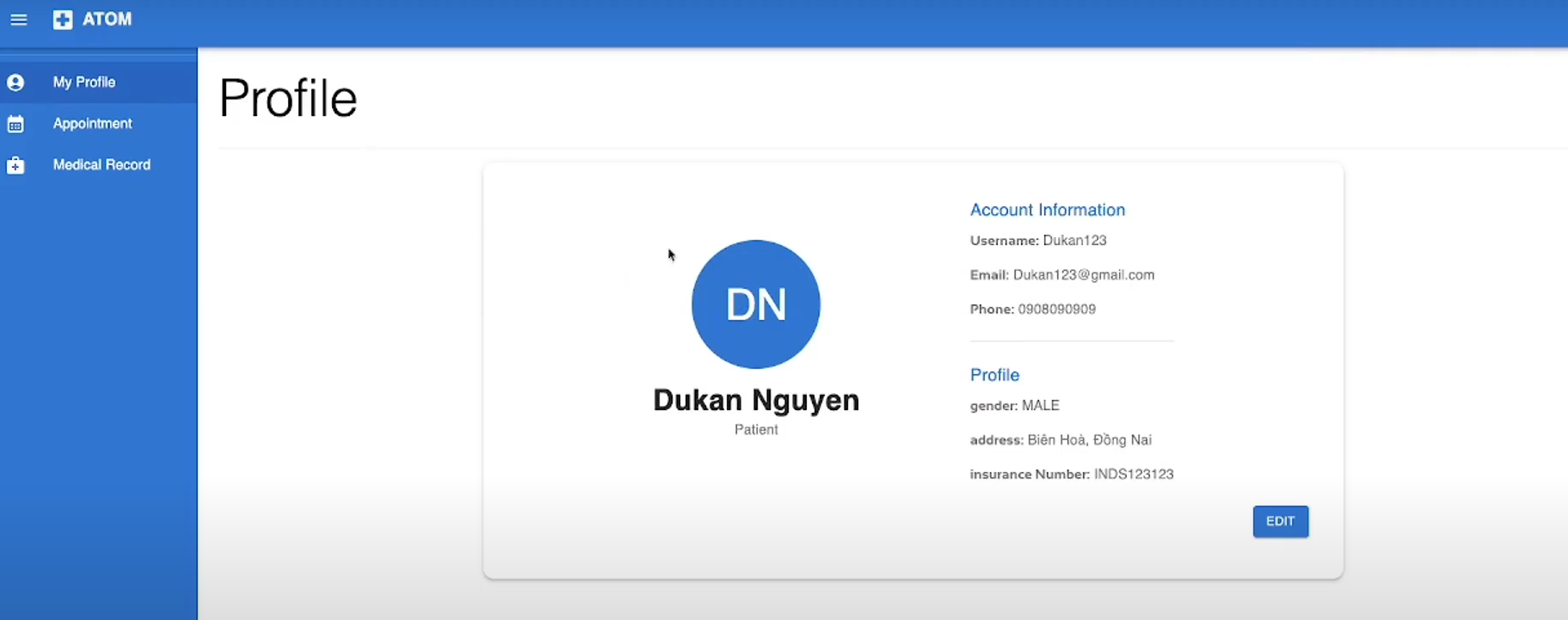
Task: Click the Medical Record briefcase icon
Action: 15,165
